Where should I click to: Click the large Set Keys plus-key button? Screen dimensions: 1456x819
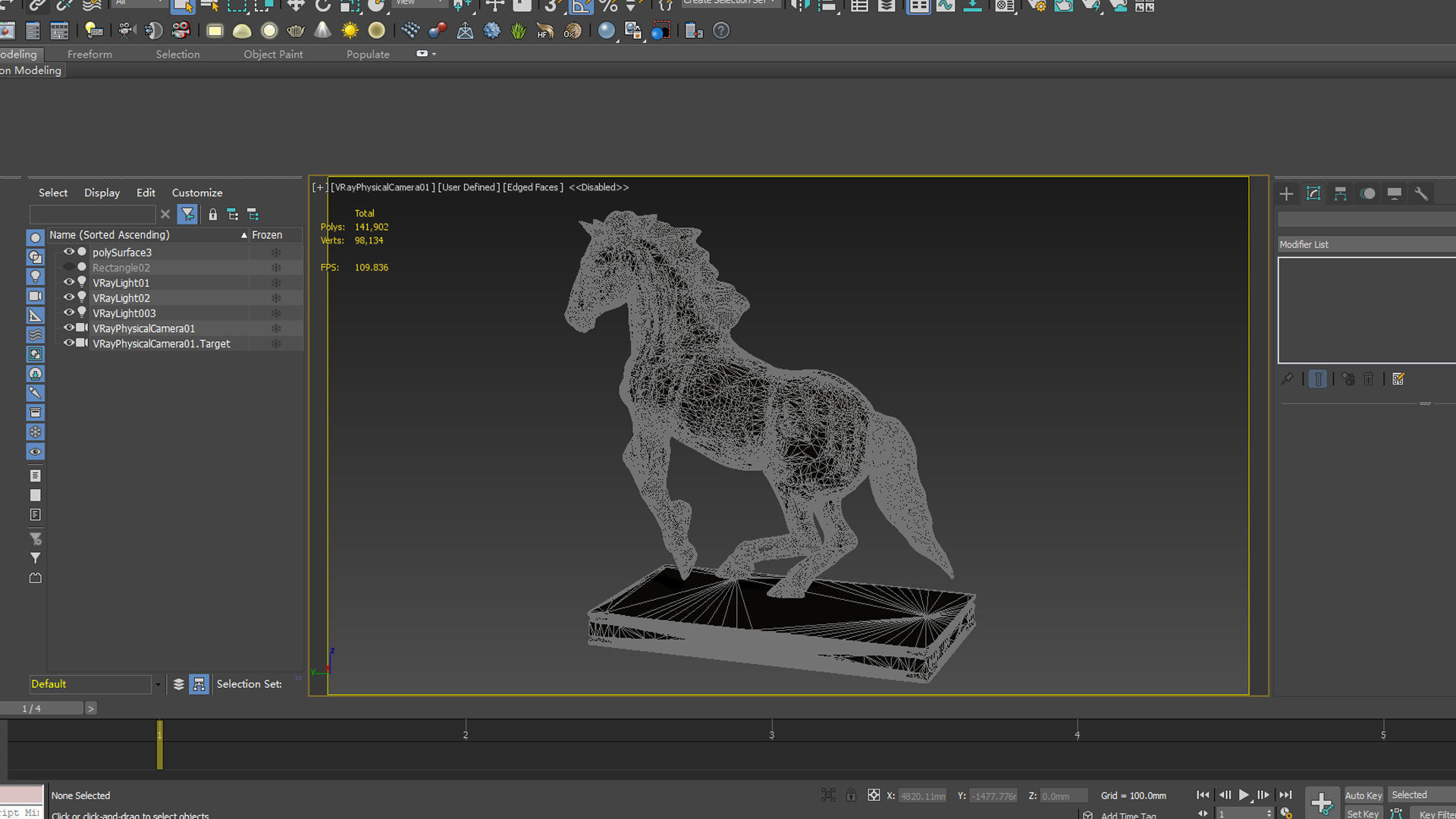click(x=1322, y=803)
